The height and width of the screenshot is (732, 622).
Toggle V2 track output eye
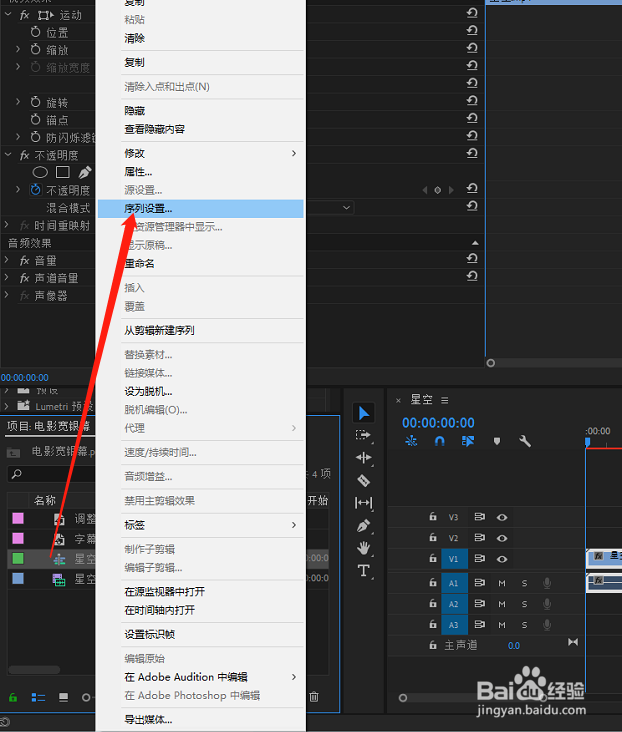point(502,538)
